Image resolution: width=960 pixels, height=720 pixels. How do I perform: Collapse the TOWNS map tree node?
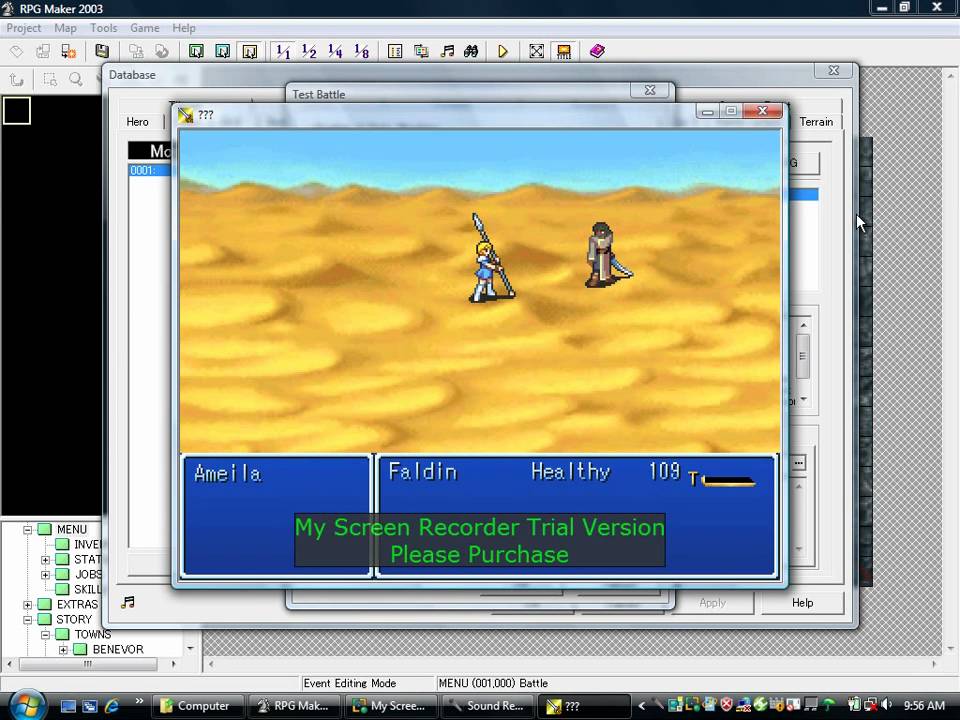[45, 635]
